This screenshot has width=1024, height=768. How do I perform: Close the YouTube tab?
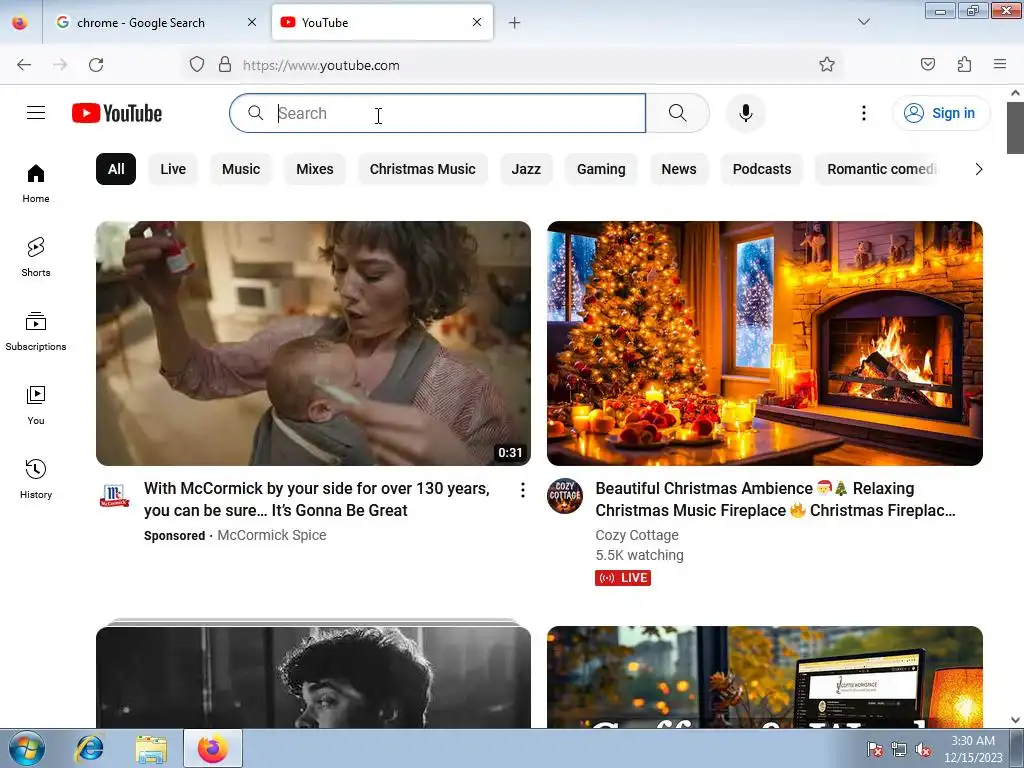477,22
